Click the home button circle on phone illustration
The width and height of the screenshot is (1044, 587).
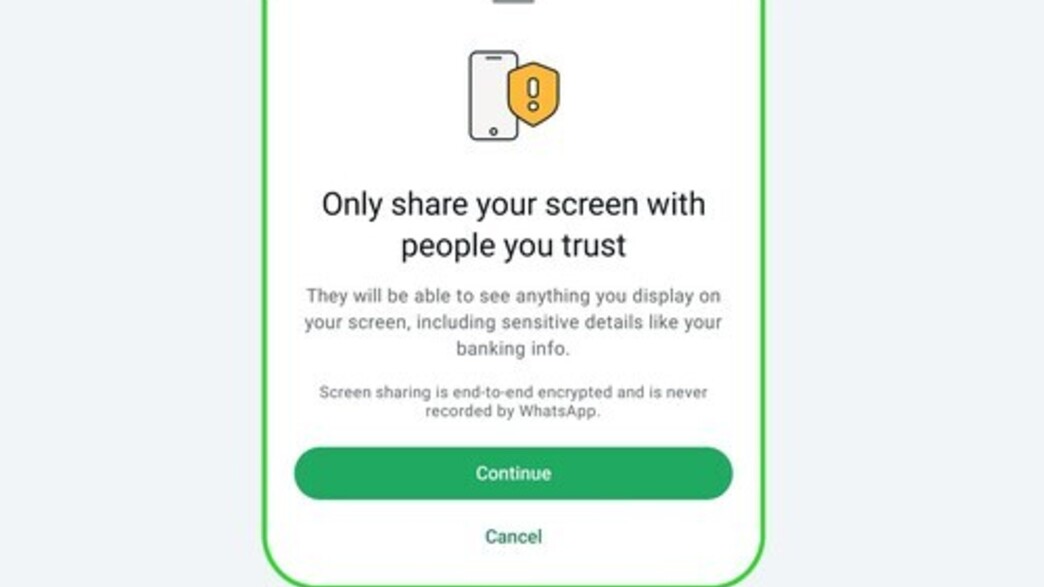pos(493,131)
